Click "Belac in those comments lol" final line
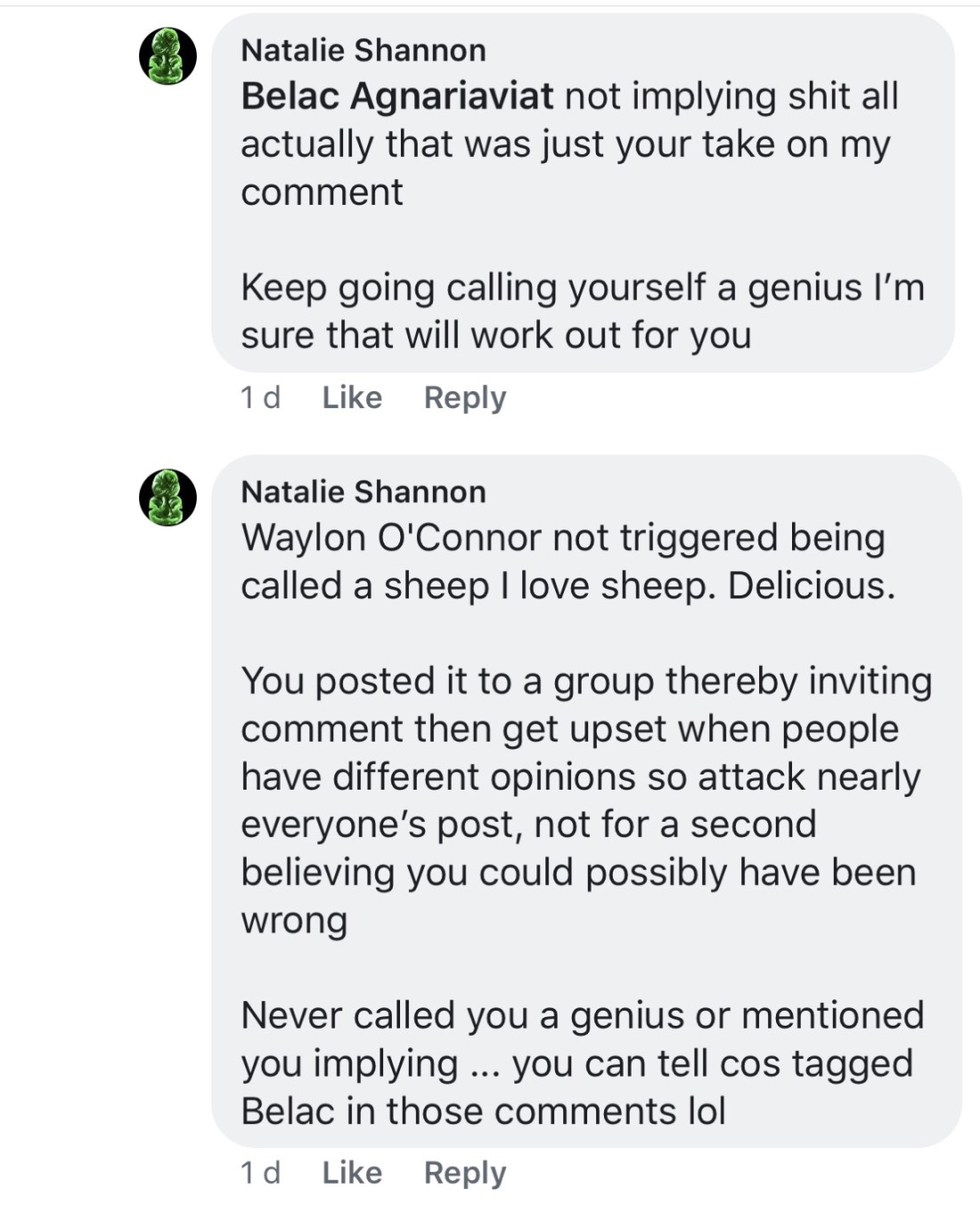This screenshot has height=1205, width=980. click(x=483, y=1112)
